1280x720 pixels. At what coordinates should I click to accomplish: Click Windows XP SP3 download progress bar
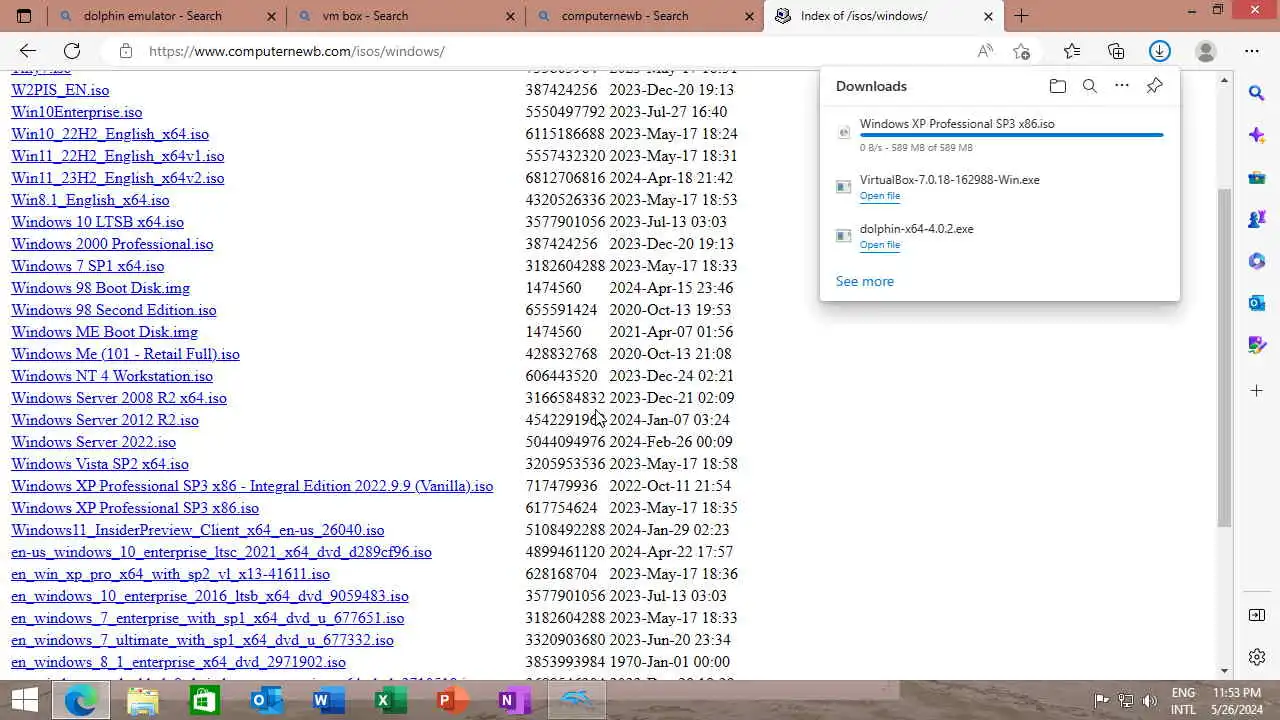click(x=1011, y=135)
